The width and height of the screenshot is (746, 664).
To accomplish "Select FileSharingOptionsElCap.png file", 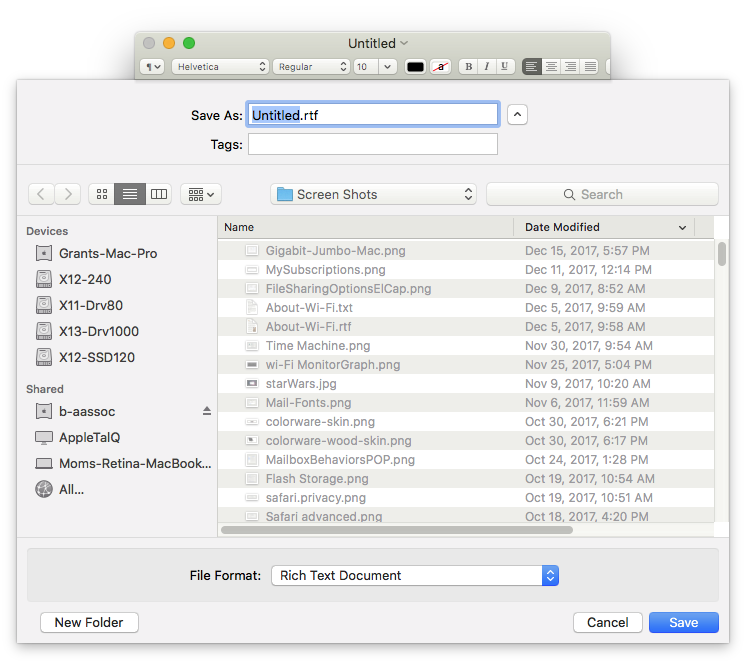I will coord(466,289).
